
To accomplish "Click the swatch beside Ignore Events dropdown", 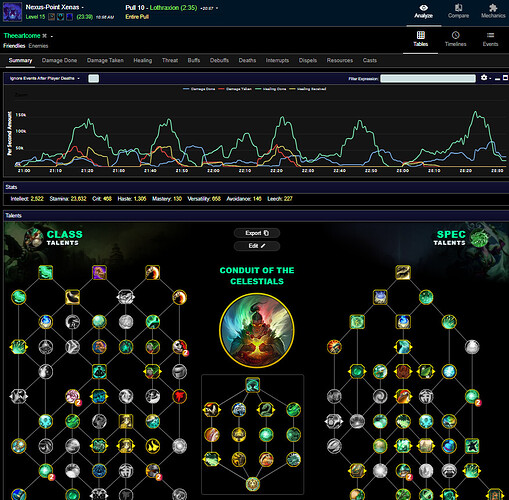I will (x=93, y=78).
